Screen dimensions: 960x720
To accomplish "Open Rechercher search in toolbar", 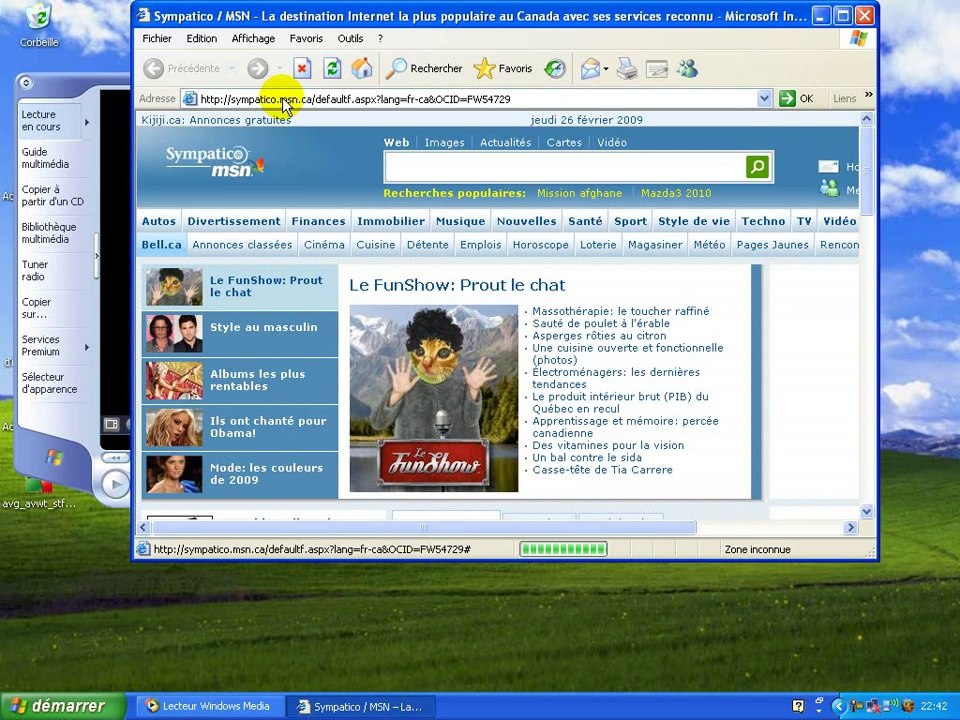I will [424, 69].
